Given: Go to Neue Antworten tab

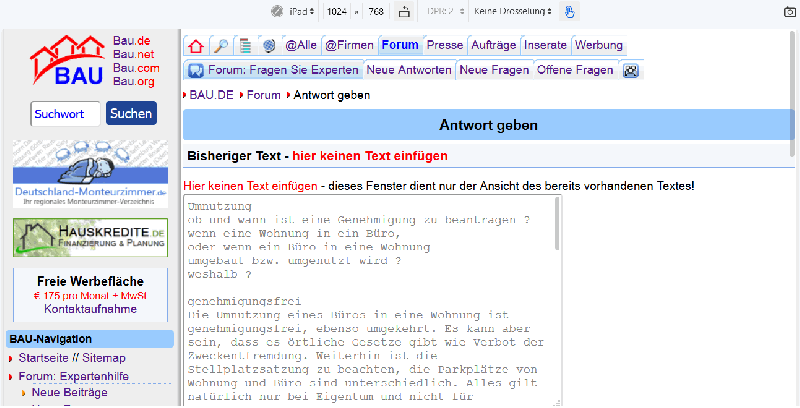Looking at the screenshot, I should point(409,70).
